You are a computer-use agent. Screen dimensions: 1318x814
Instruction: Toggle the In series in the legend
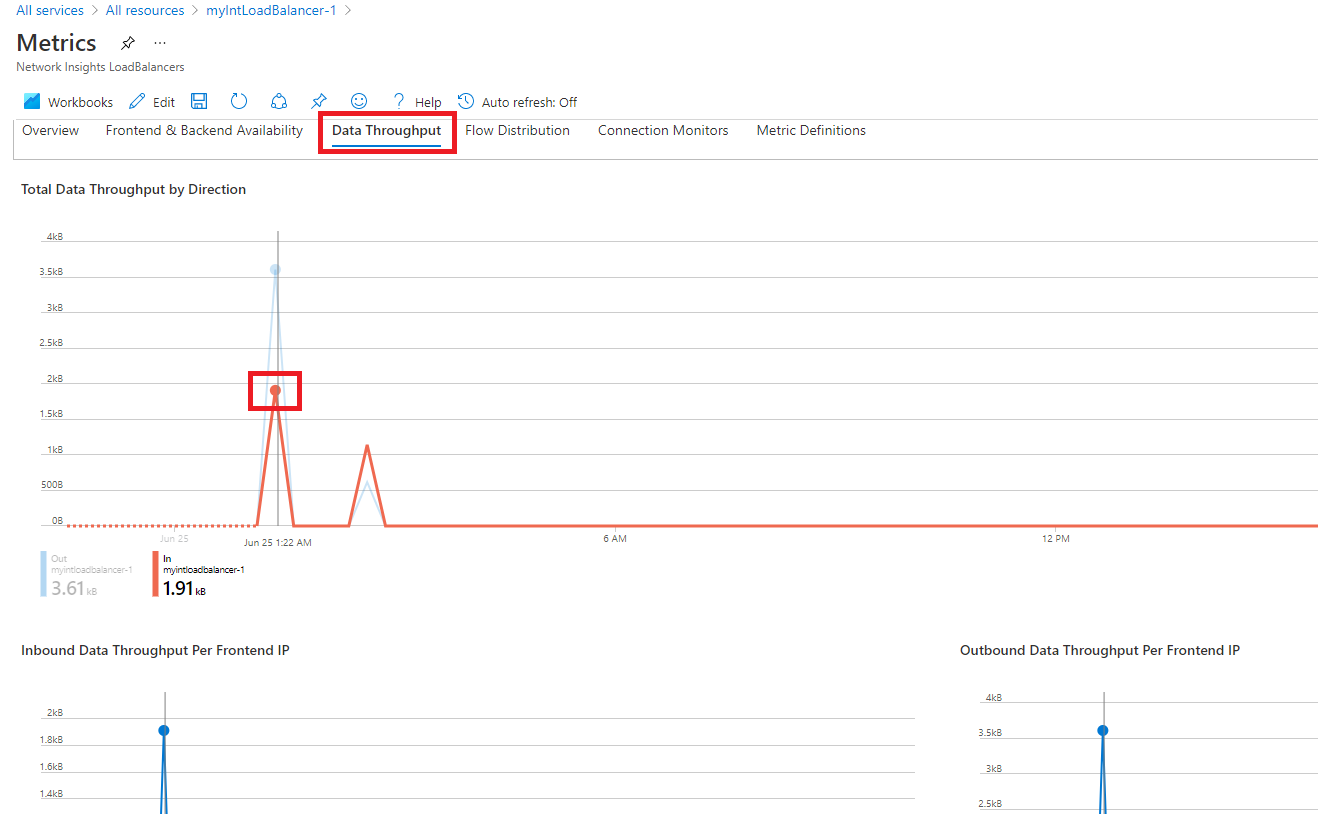pyautogui.click(x=205, y=575)
